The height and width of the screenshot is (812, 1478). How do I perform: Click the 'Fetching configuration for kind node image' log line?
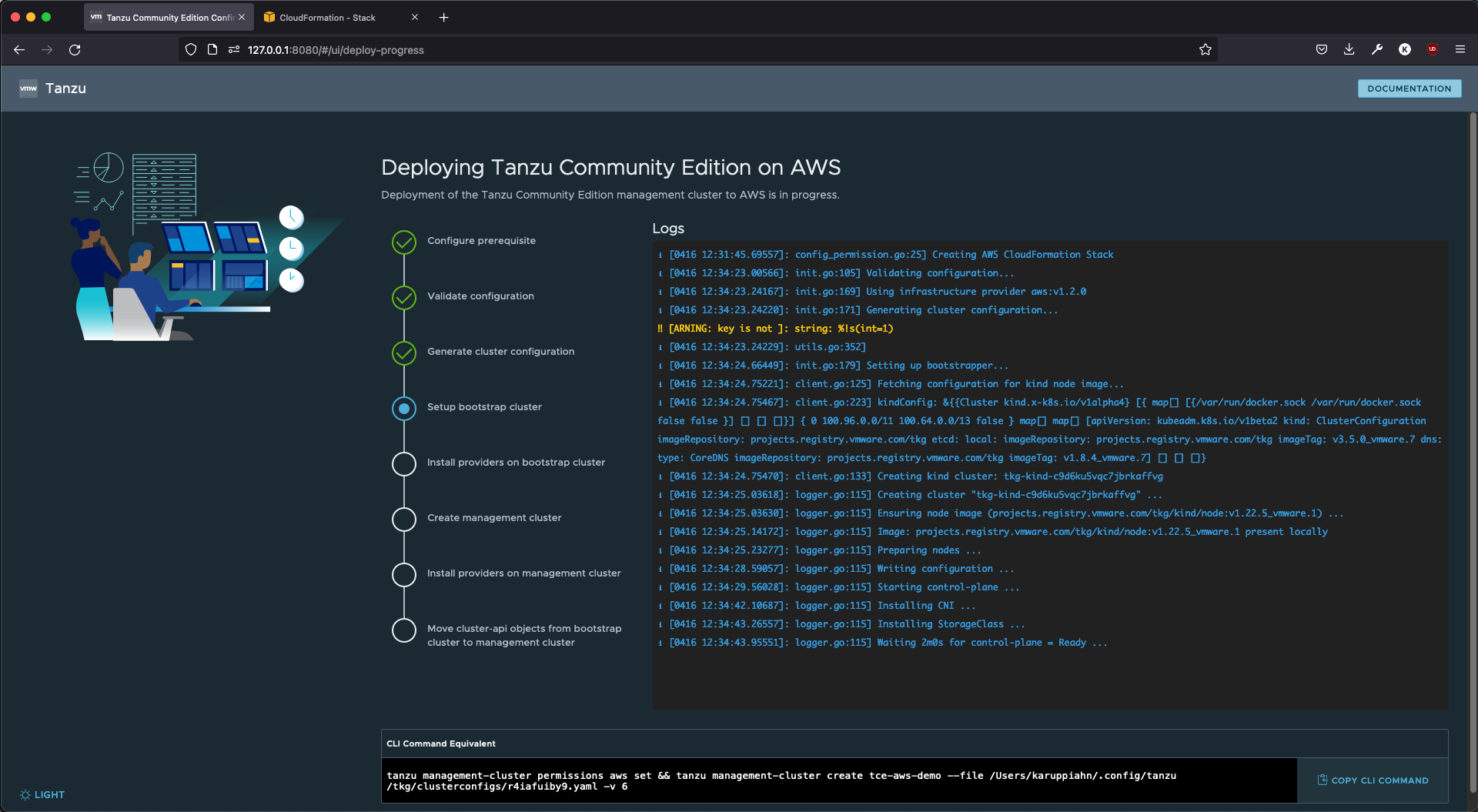click(x=891, y=384)
